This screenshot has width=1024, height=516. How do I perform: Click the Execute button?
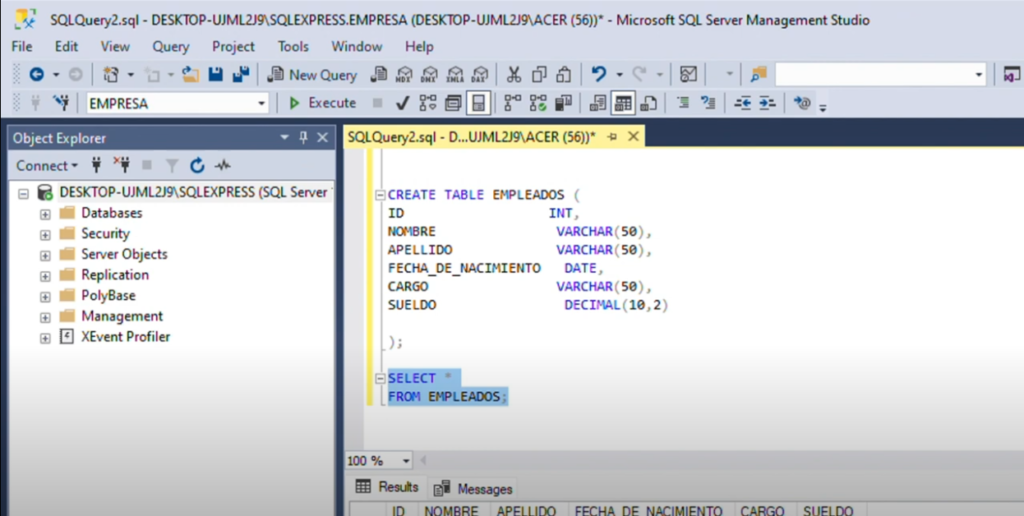[x=323, y=103]
